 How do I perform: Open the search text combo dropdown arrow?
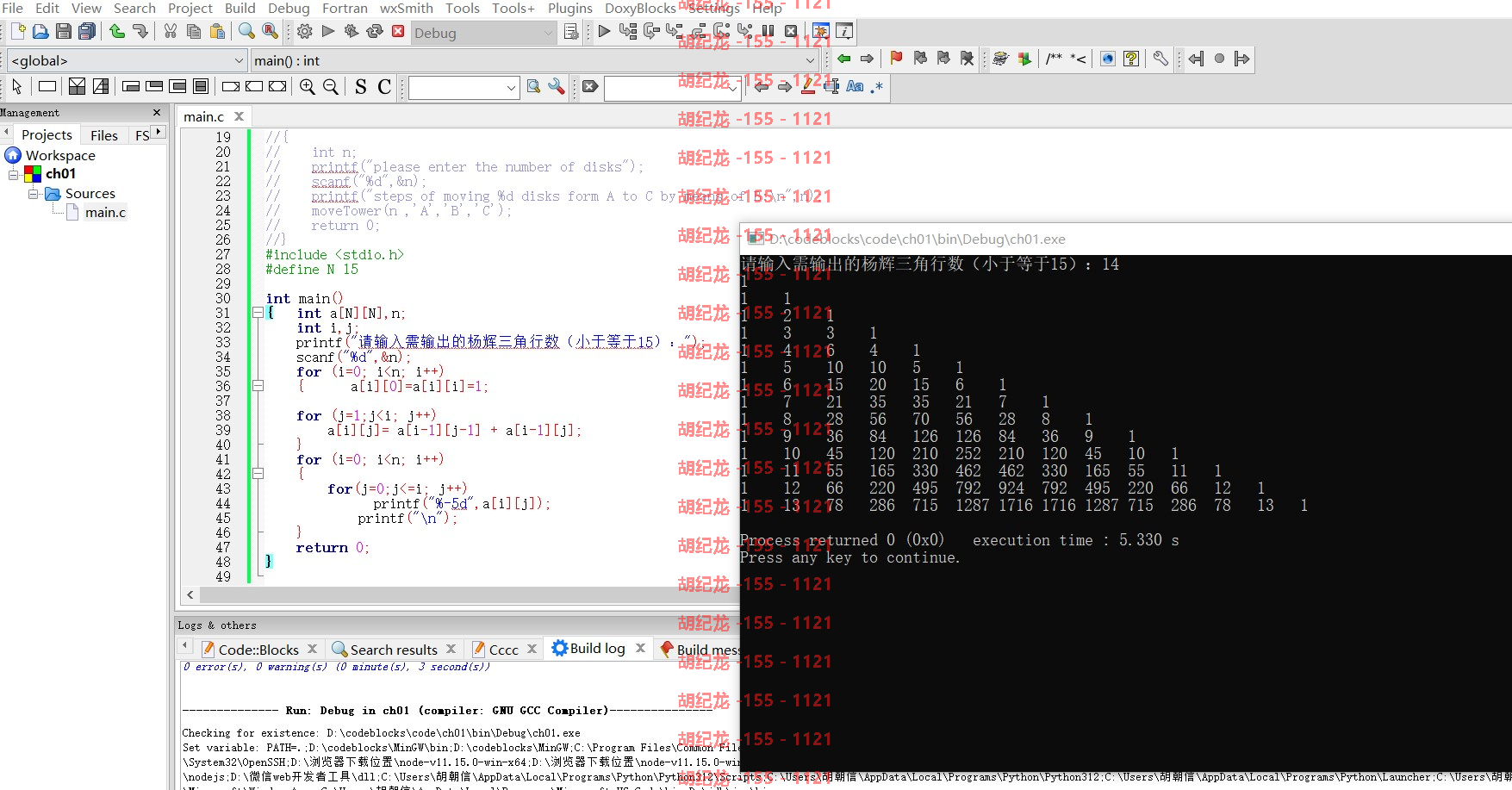pos(511,87)
